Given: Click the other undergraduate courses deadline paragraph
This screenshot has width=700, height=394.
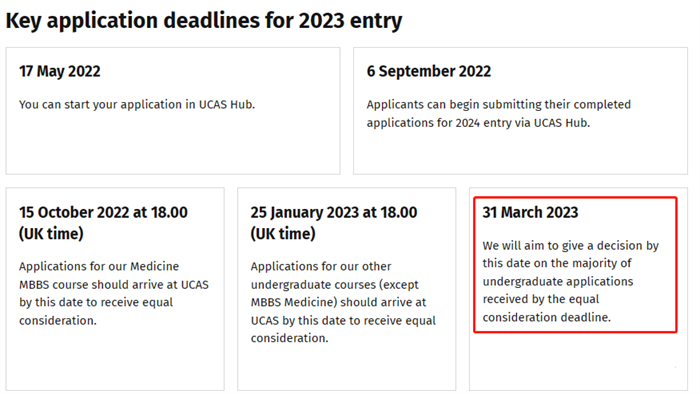Looking at the screenshot, I should (x=343, y=302).
